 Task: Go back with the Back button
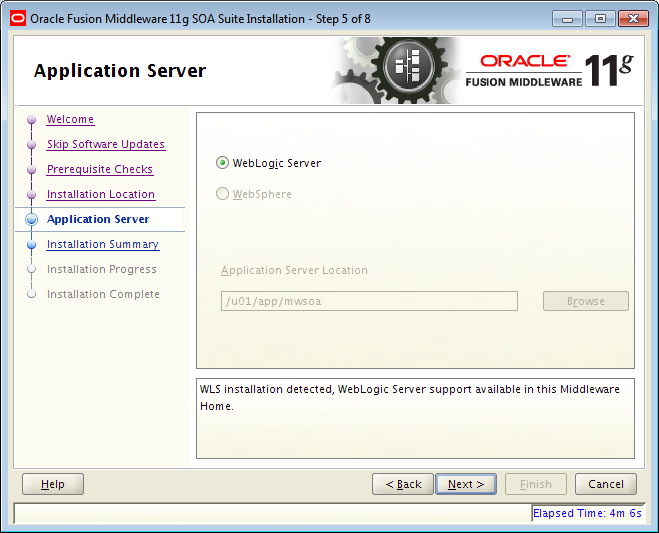403,484
